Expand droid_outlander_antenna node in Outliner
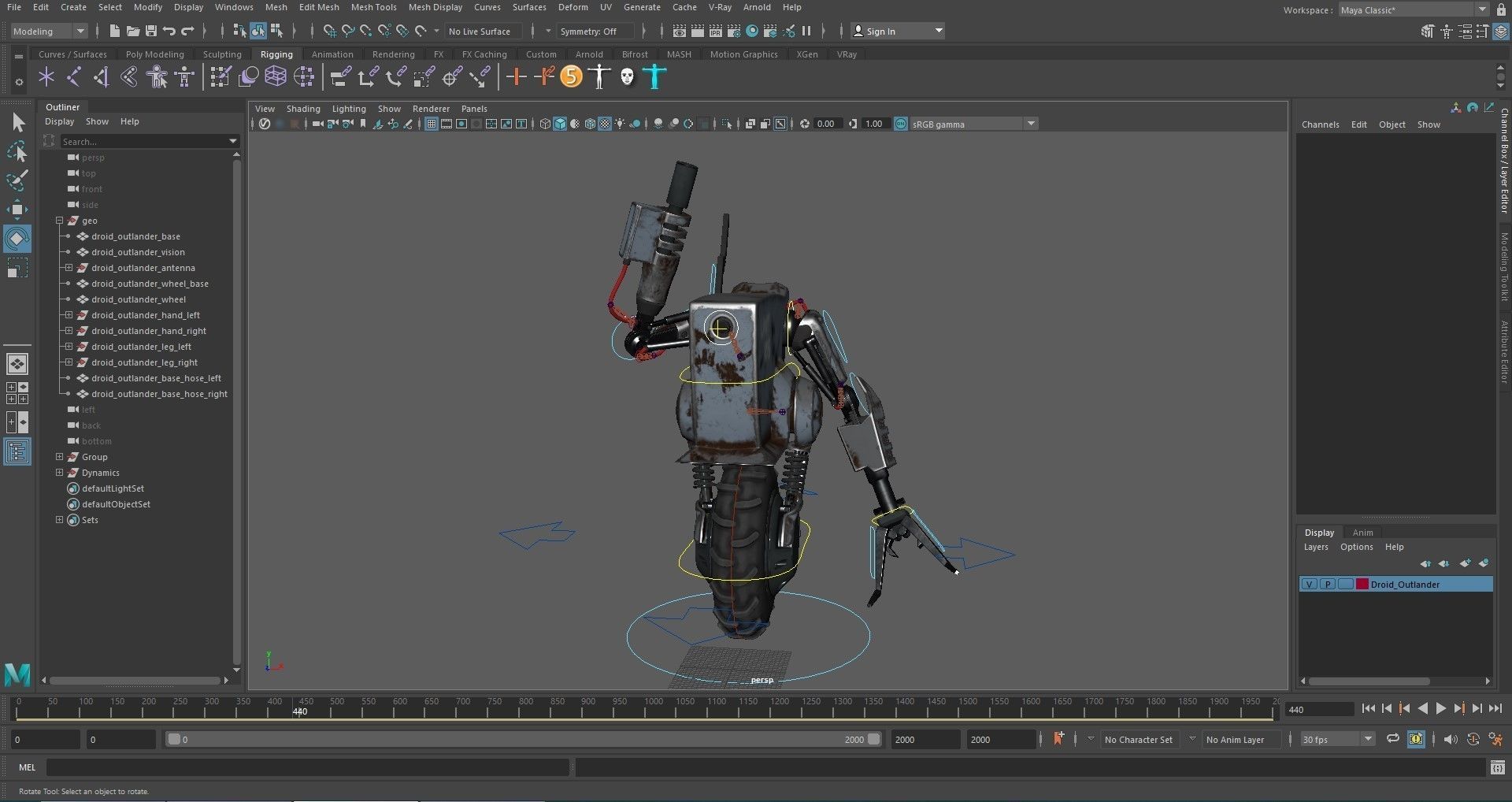1512x802 pixels. (69, 268)
